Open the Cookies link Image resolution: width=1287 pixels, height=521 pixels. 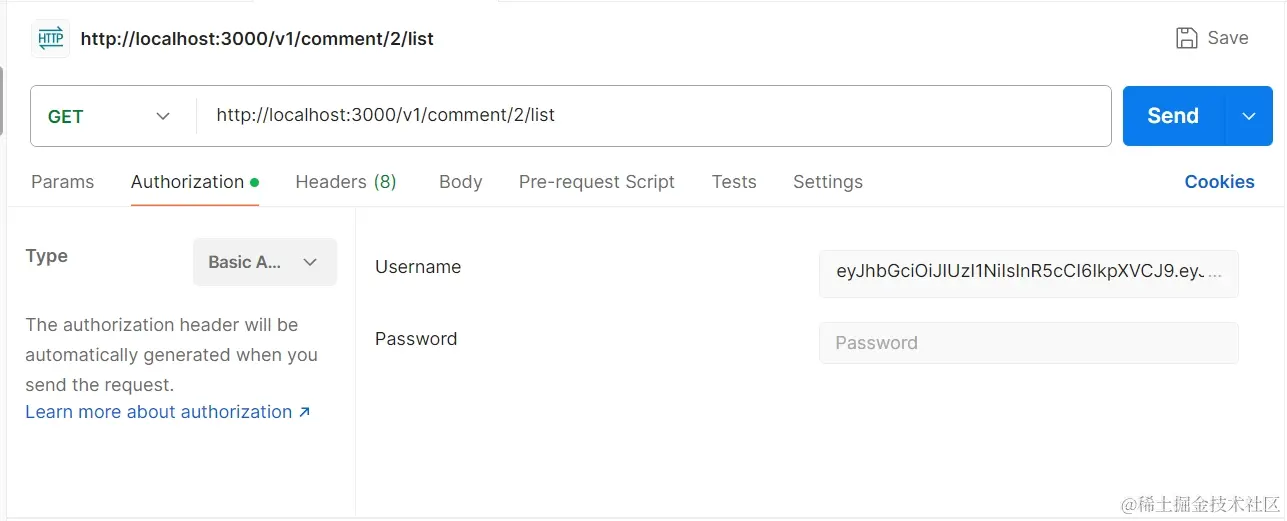click(x=1219, y=182)
